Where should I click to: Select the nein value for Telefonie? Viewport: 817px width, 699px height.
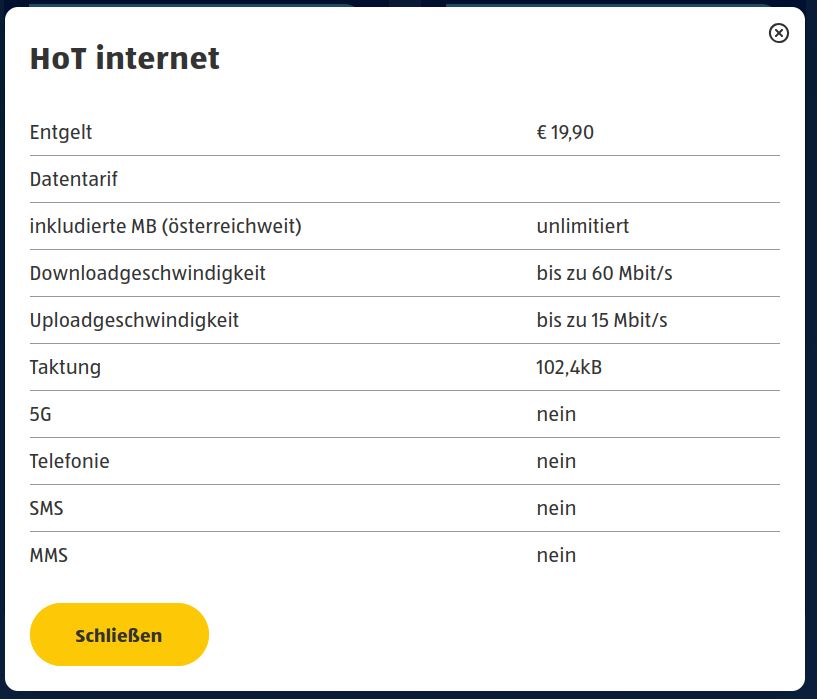click(x=556, y=461)
